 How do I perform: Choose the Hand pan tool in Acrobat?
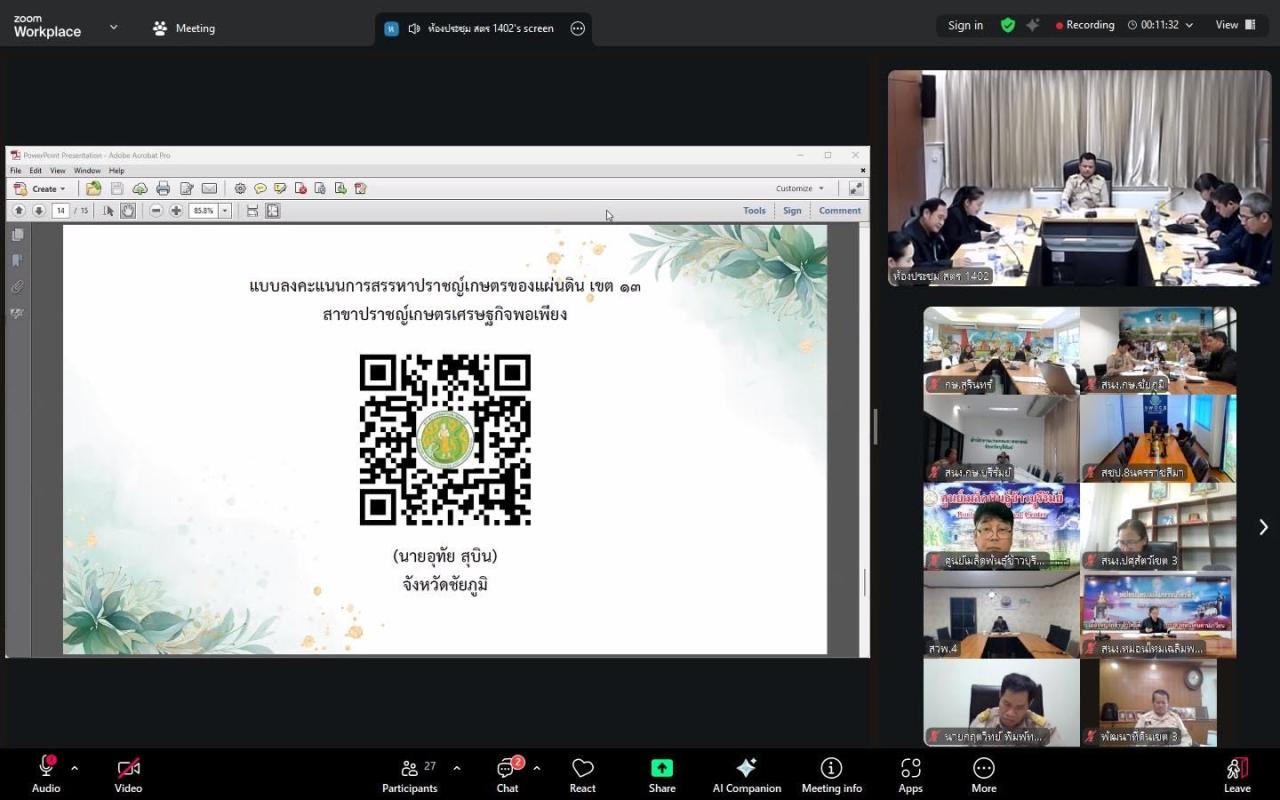pos(128,211)
